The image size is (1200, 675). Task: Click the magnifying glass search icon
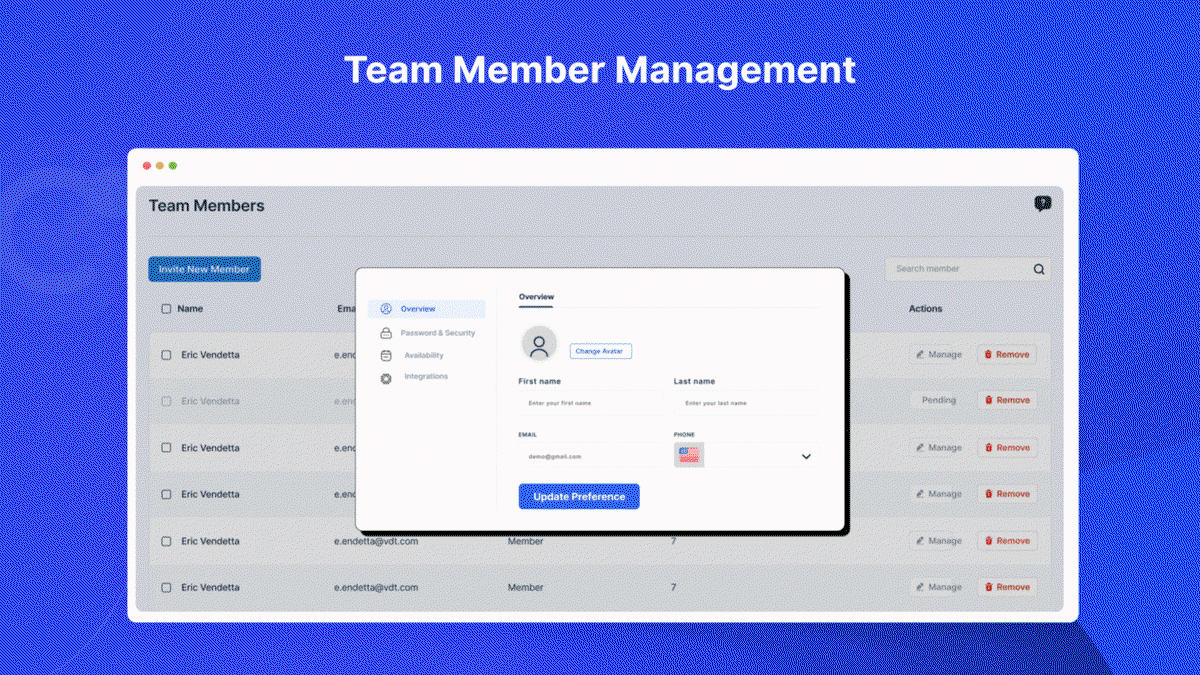point(1038,268)
